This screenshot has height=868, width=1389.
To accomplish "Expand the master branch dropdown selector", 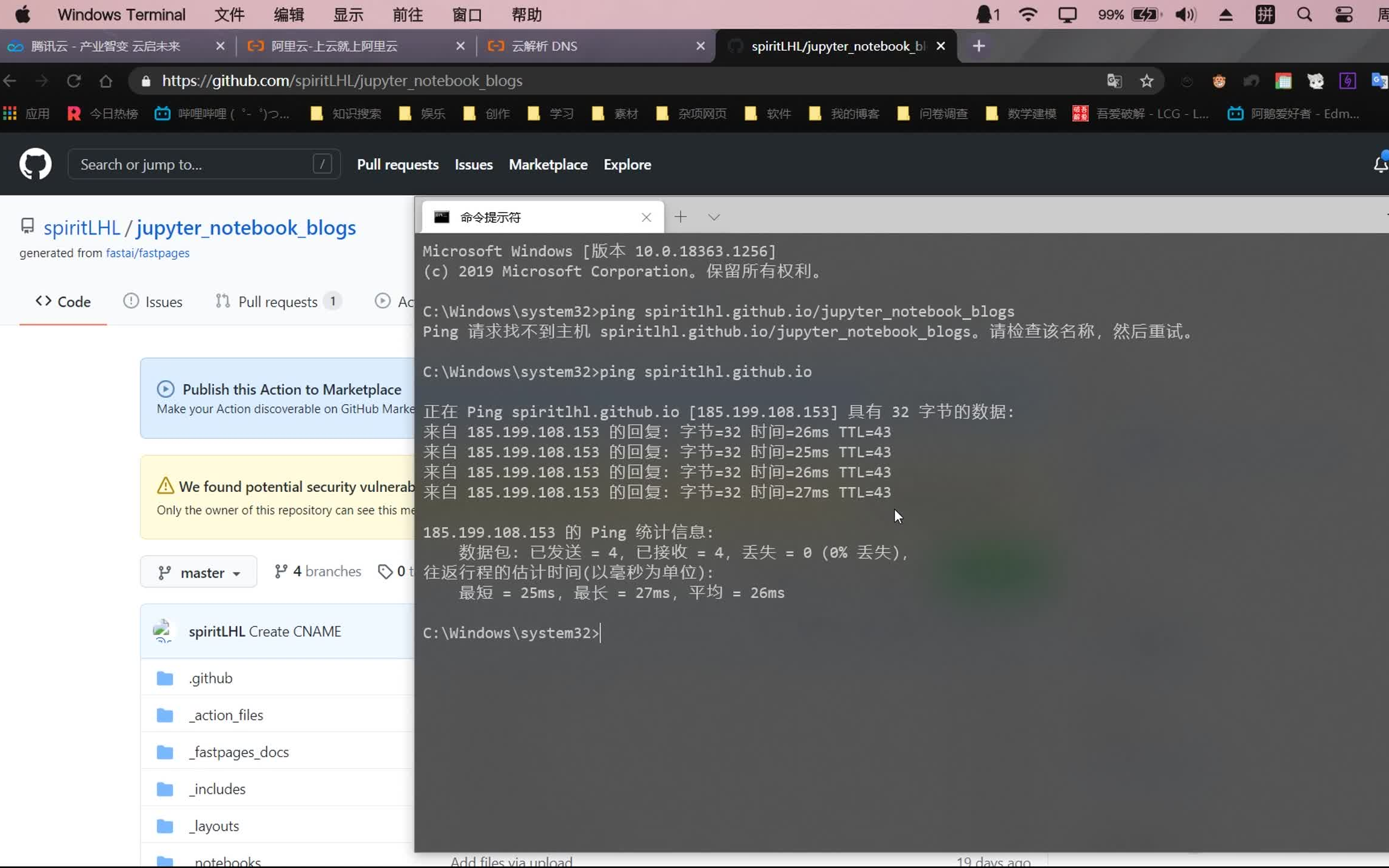I will [198, 571].
